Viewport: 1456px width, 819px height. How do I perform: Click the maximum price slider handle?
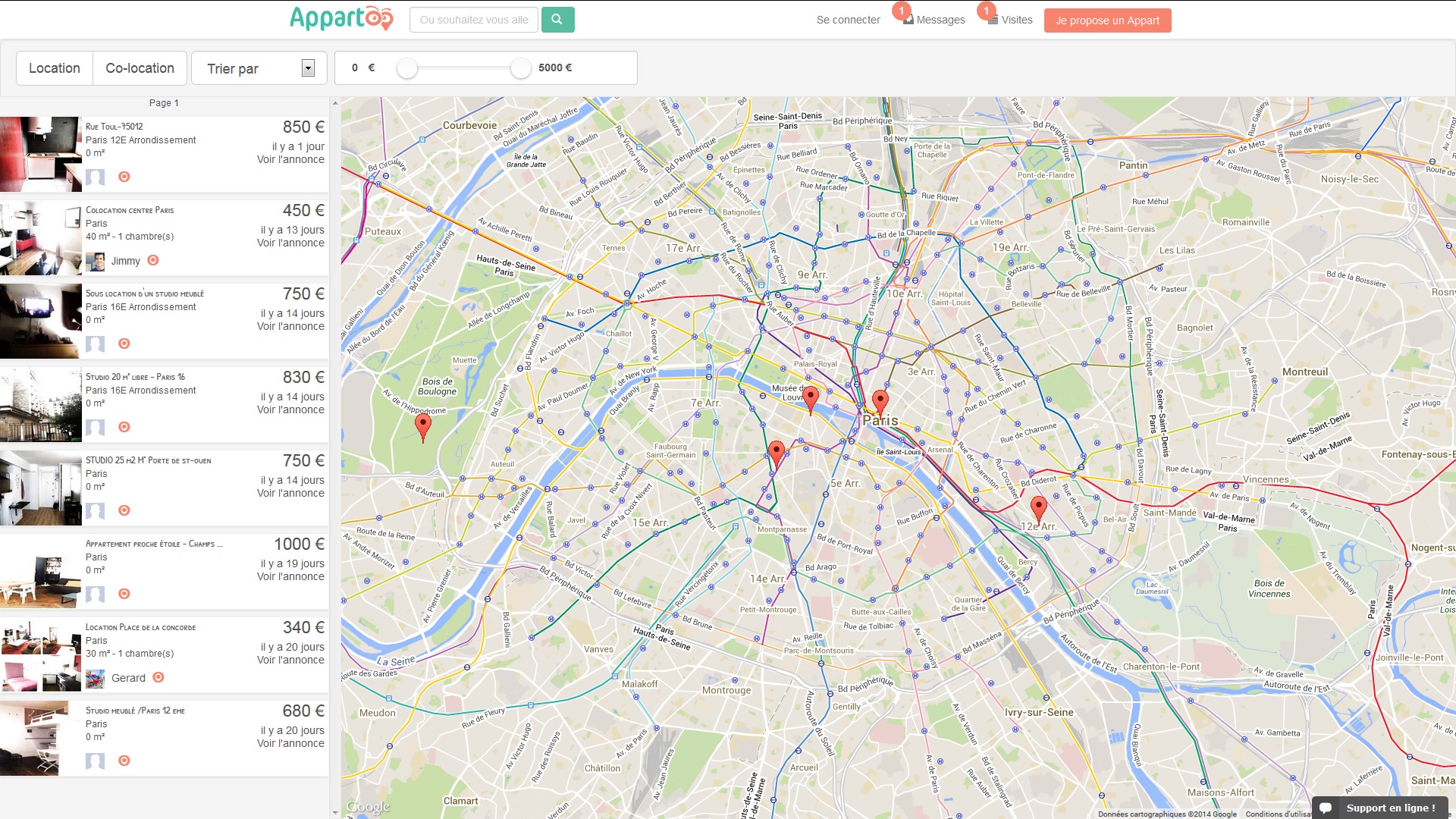(x=520, y=68)
